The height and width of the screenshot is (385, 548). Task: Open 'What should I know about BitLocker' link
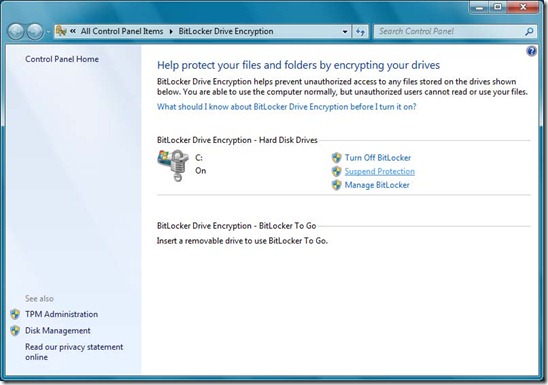point(287,107)
